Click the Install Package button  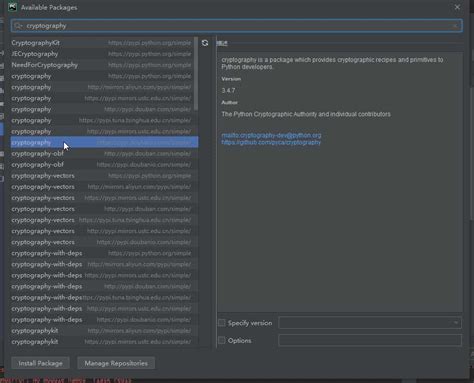(x=40, y=363)
